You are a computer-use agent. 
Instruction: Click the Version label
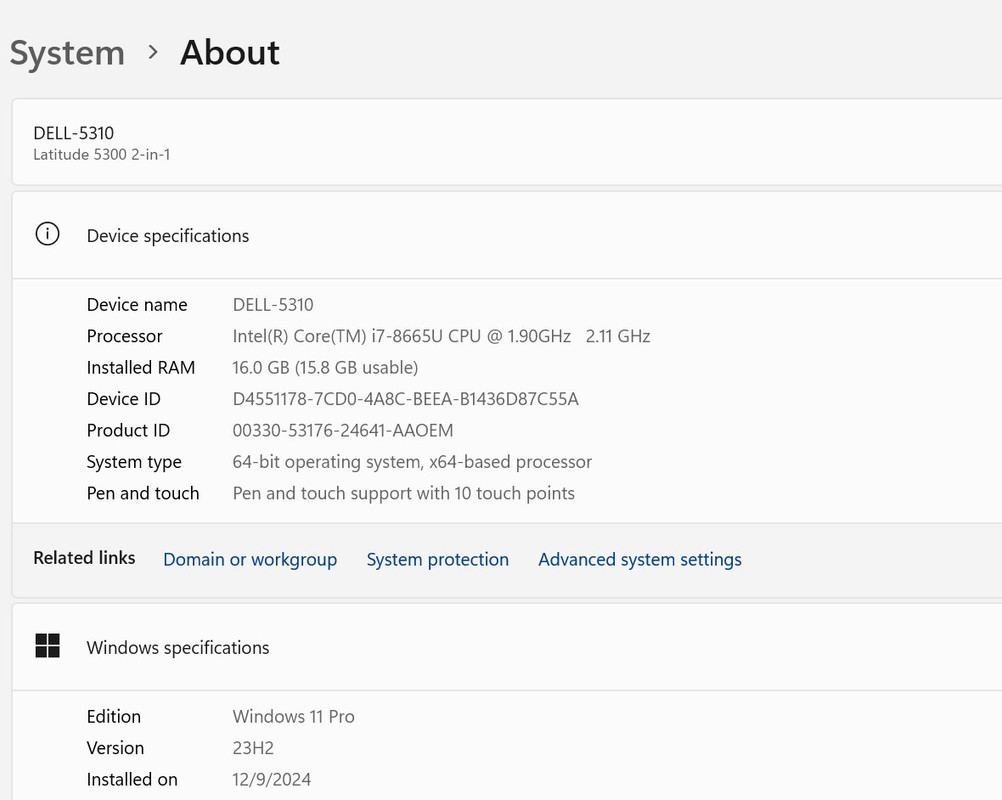pyautogui.click(x=116, y=748)
